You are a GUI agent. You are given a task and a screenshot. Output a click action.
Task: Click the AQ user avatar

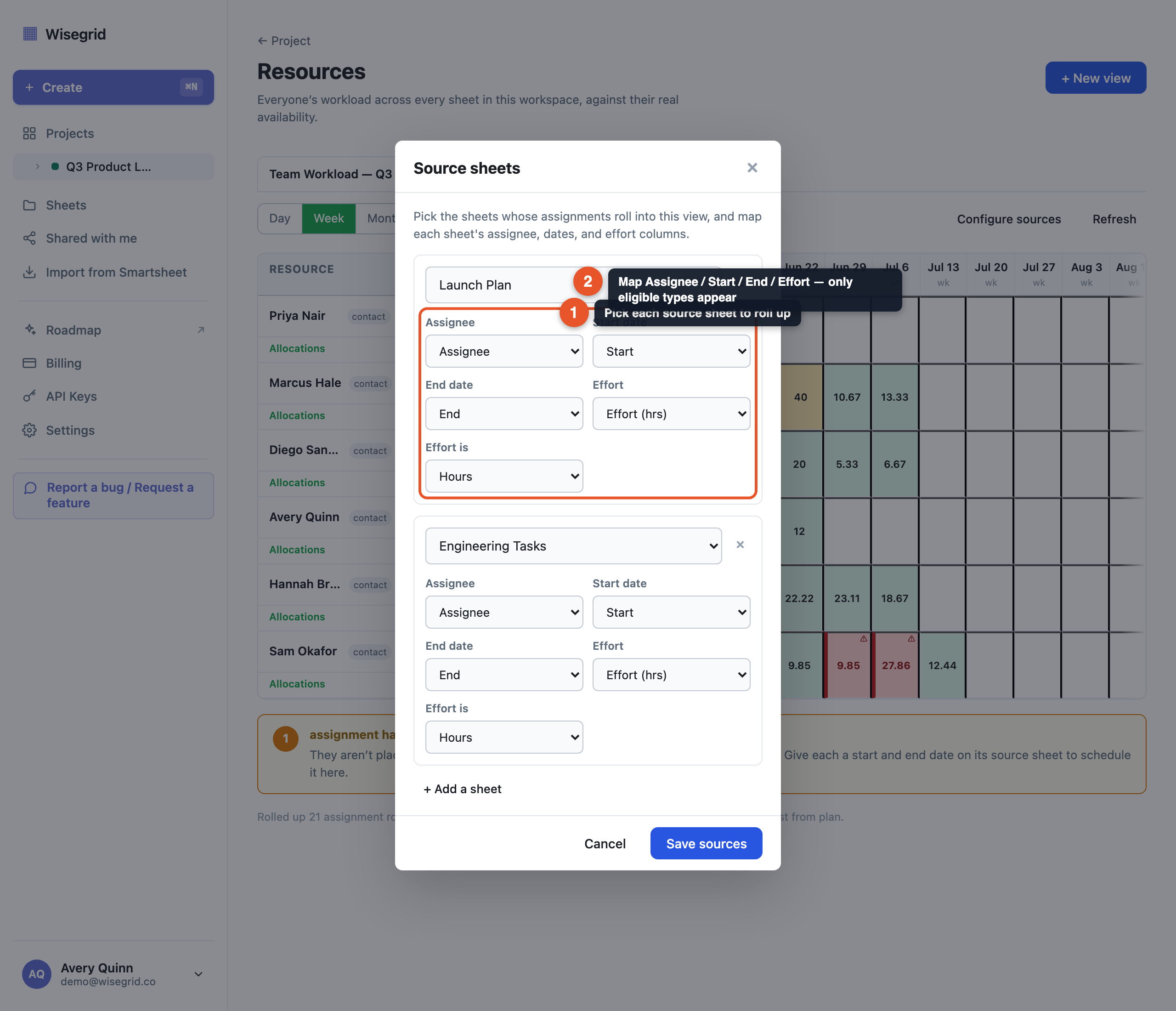pyautogui.click(x=36, y=974)
